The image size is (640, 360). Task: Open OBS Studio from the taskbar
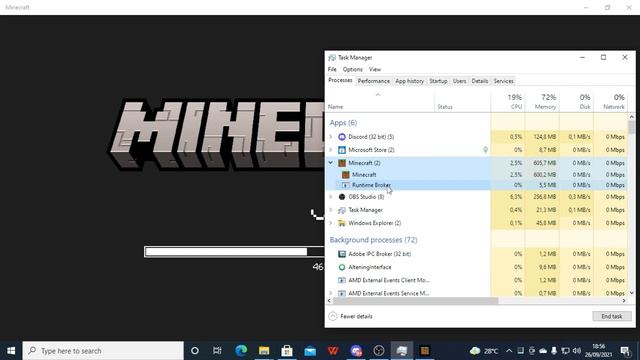tap(379, 351)
